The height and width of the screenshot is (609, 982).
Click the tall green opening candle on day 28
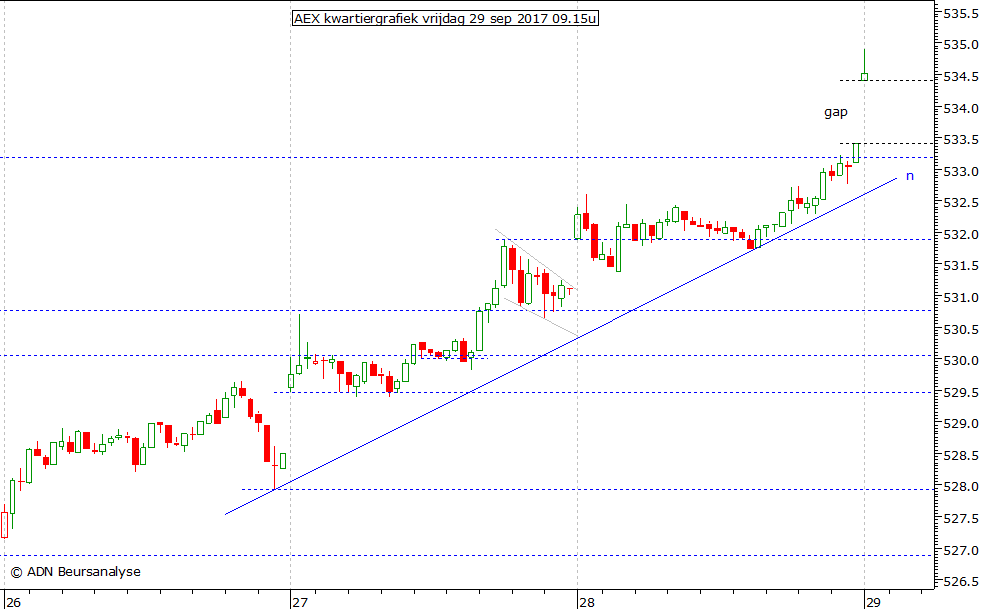pos(577,226)
